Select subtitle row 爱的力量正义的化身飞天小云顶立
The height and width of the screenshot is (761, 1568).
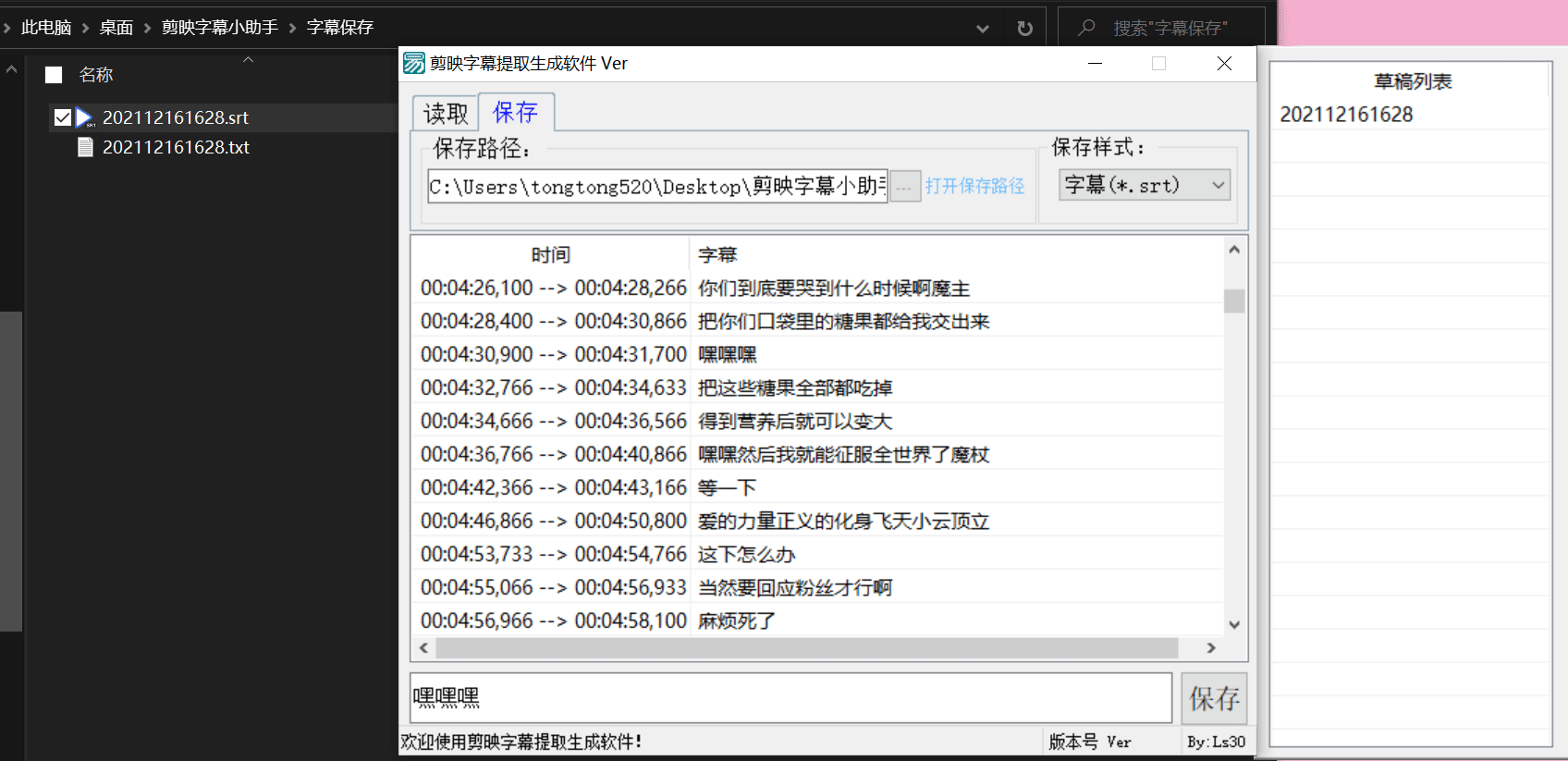pyautogui.click(x=817, y=521)
